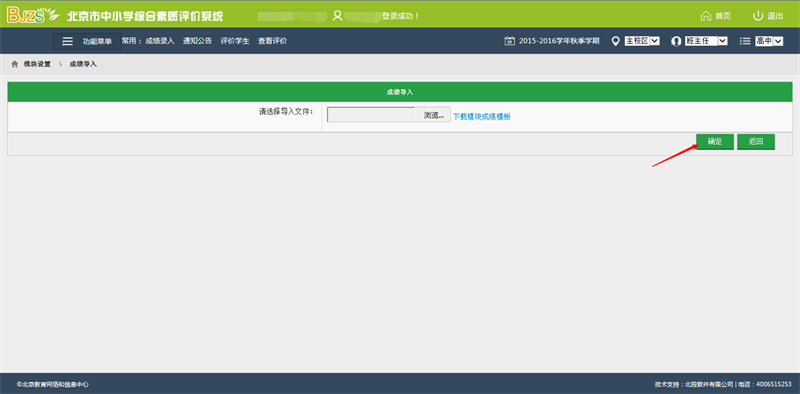
Task: Click the location pin icon
Action: point(615,41)
